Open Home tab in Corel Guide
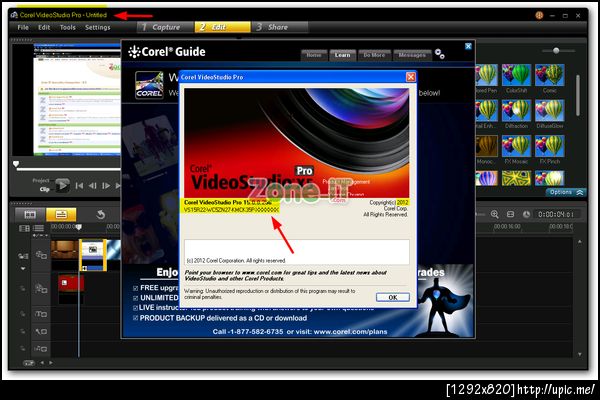The height and width of the screenshot is (400, 600). pos(314,55)
